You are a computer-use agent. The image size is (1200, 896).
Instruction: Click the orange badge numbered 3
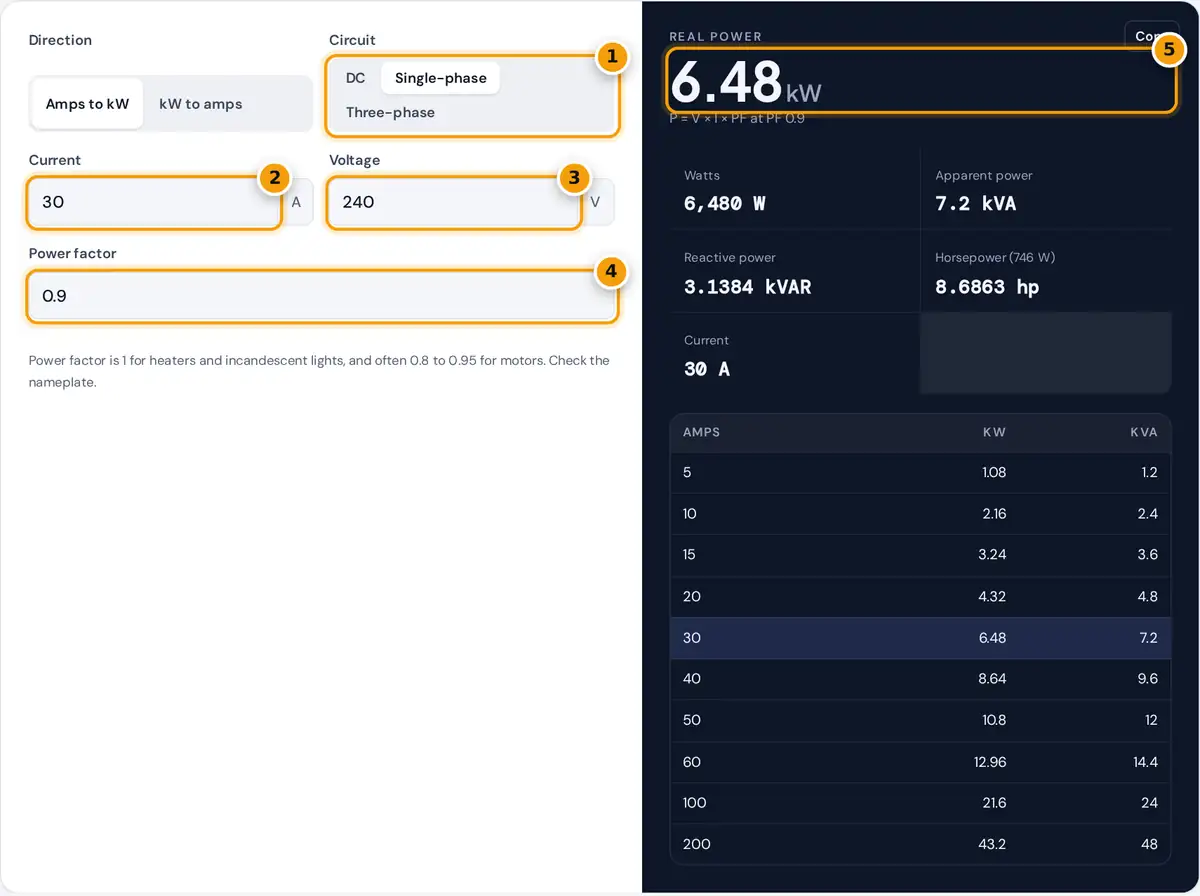tap(573, 178)
